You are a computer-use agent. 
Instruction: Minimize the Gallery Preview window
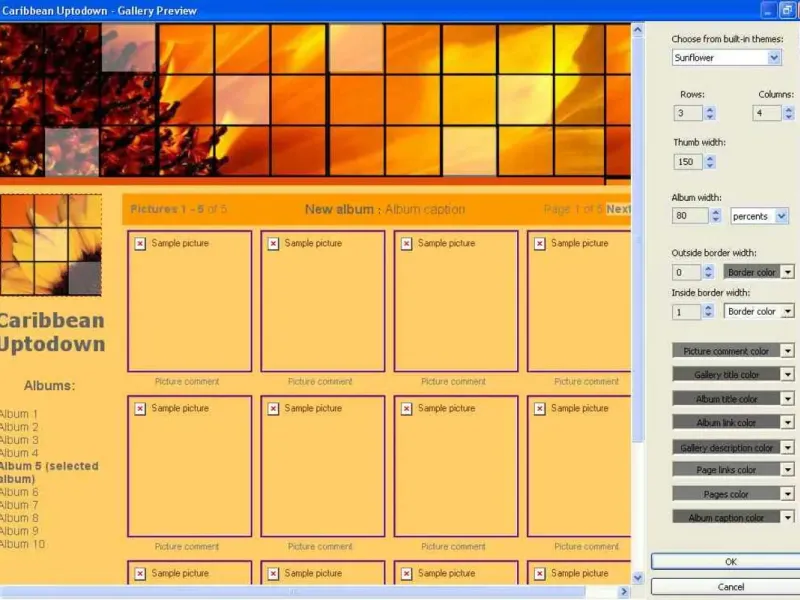[x=768, y=10]
